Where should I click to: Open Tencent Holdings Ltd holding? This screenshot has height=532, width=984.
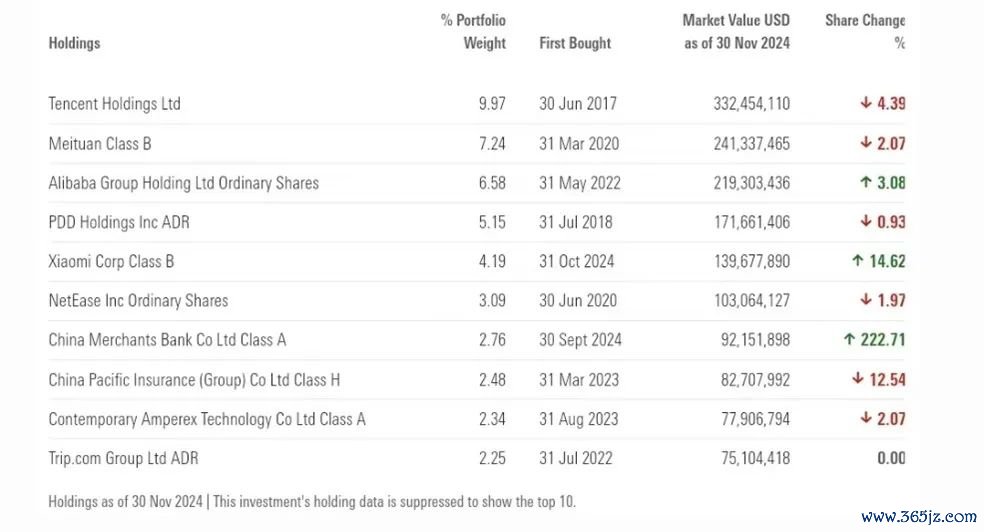coord(114,104)
